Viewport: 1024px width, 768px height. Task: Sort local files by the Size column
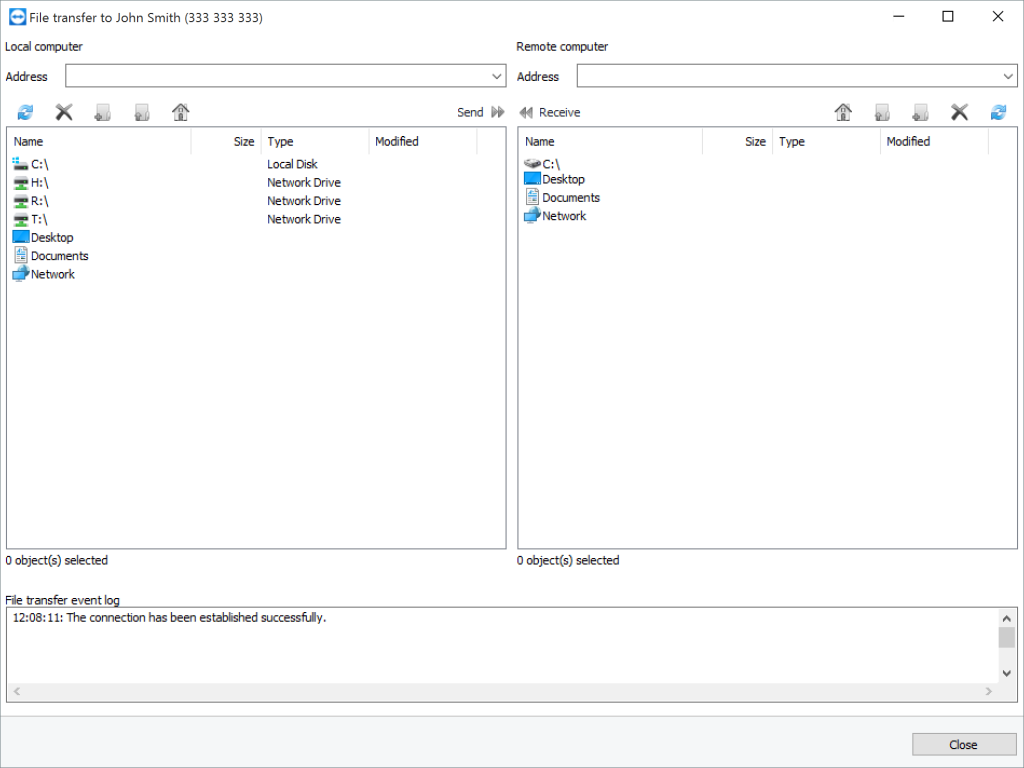point(243,141)
